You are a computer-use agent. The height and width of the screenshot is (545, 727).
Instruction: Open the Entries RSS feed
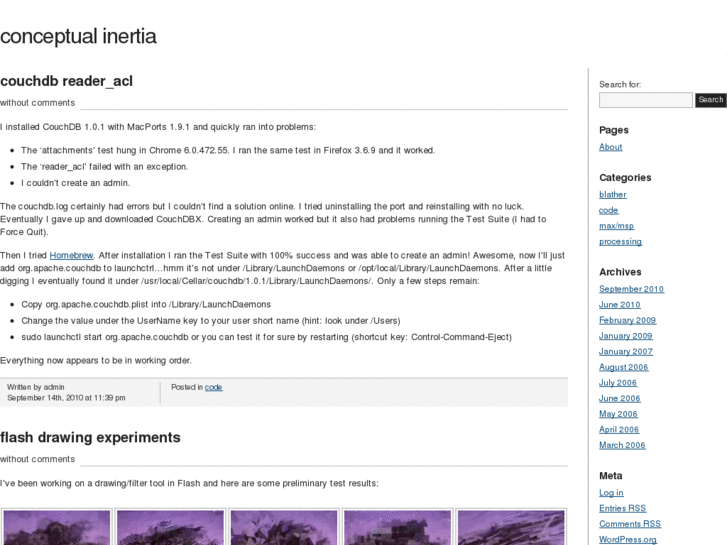click(622, 508)
